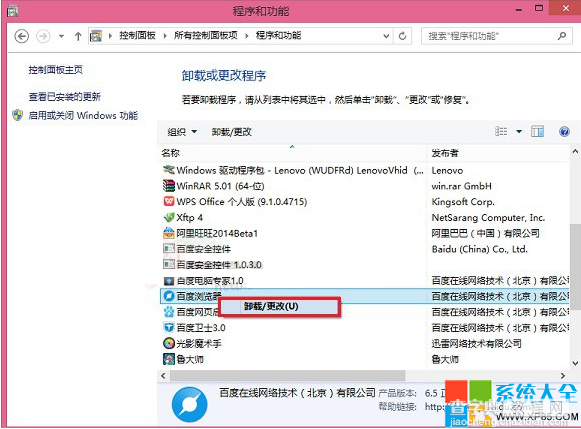This screenshot has width=581, height=429.
Task: Click the control panel icon in address bar
Action: 96,36
